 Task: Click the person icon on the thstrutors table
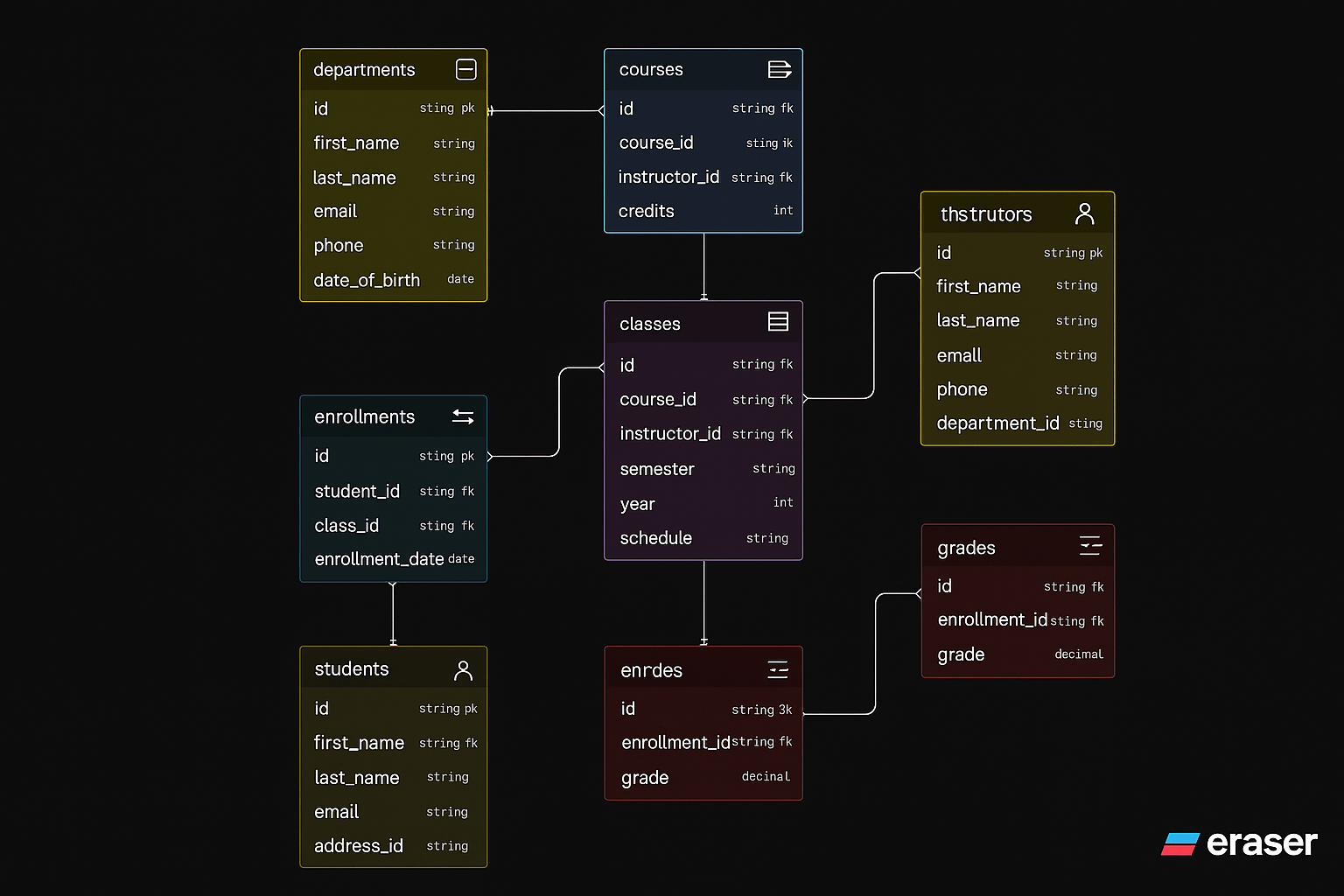coord(1086,213)
